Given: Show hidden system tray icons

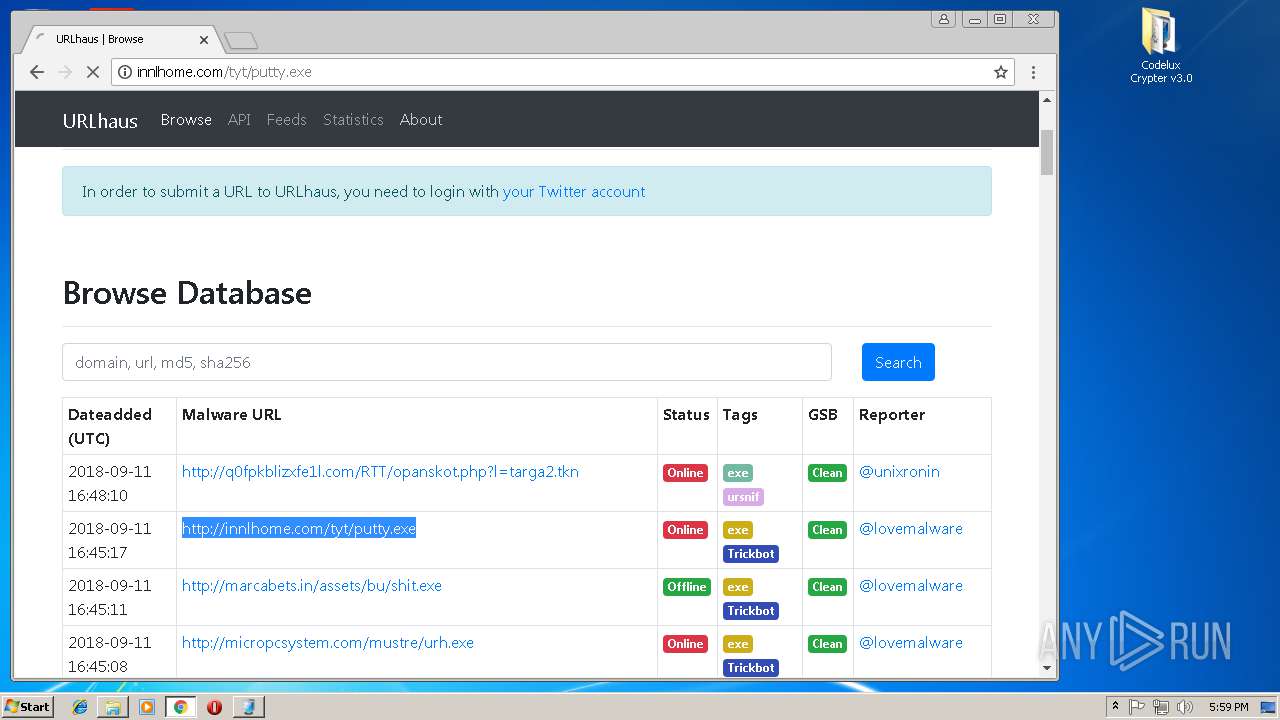Looking at the screenshot, I should [x=1116, y=707].
